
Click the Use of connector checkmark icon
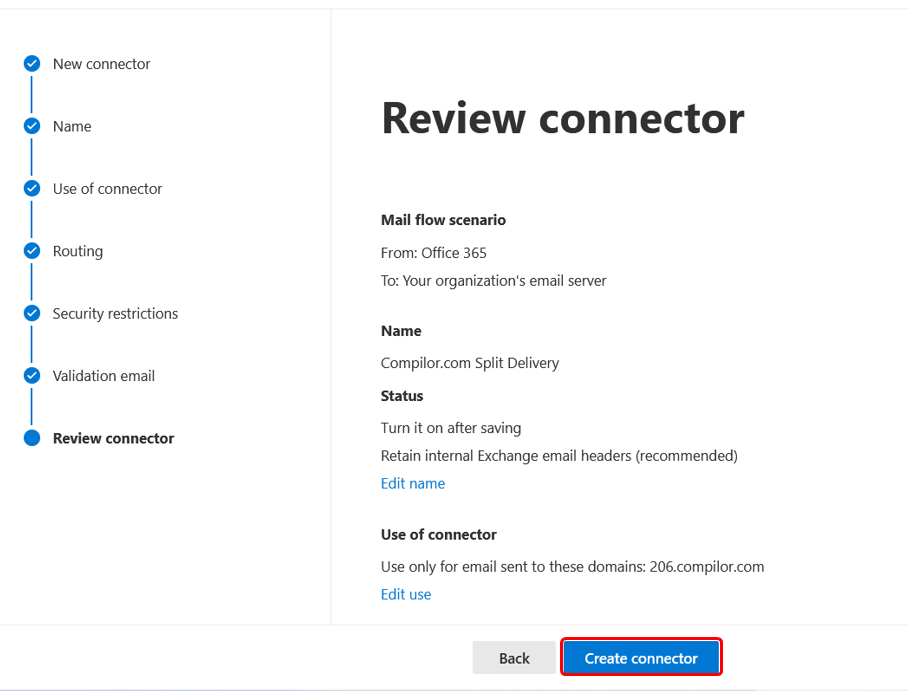coord(32,189)
